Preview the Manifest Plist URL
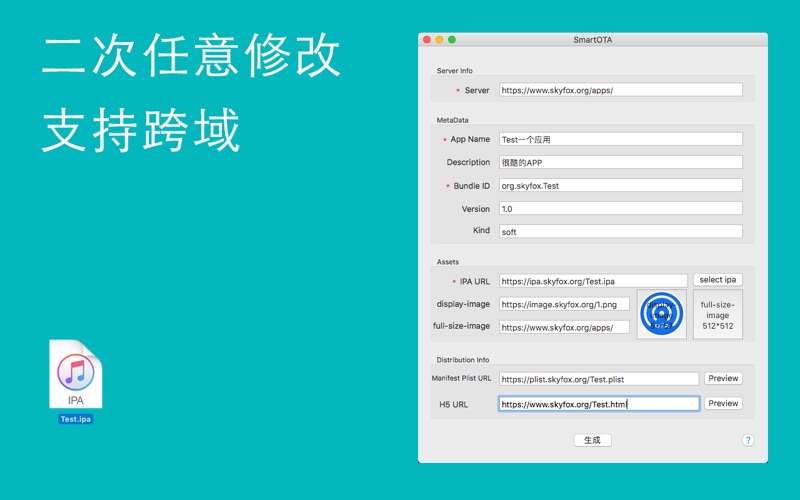This screenshot has height=500, width=800. click(x=723, y=379)
